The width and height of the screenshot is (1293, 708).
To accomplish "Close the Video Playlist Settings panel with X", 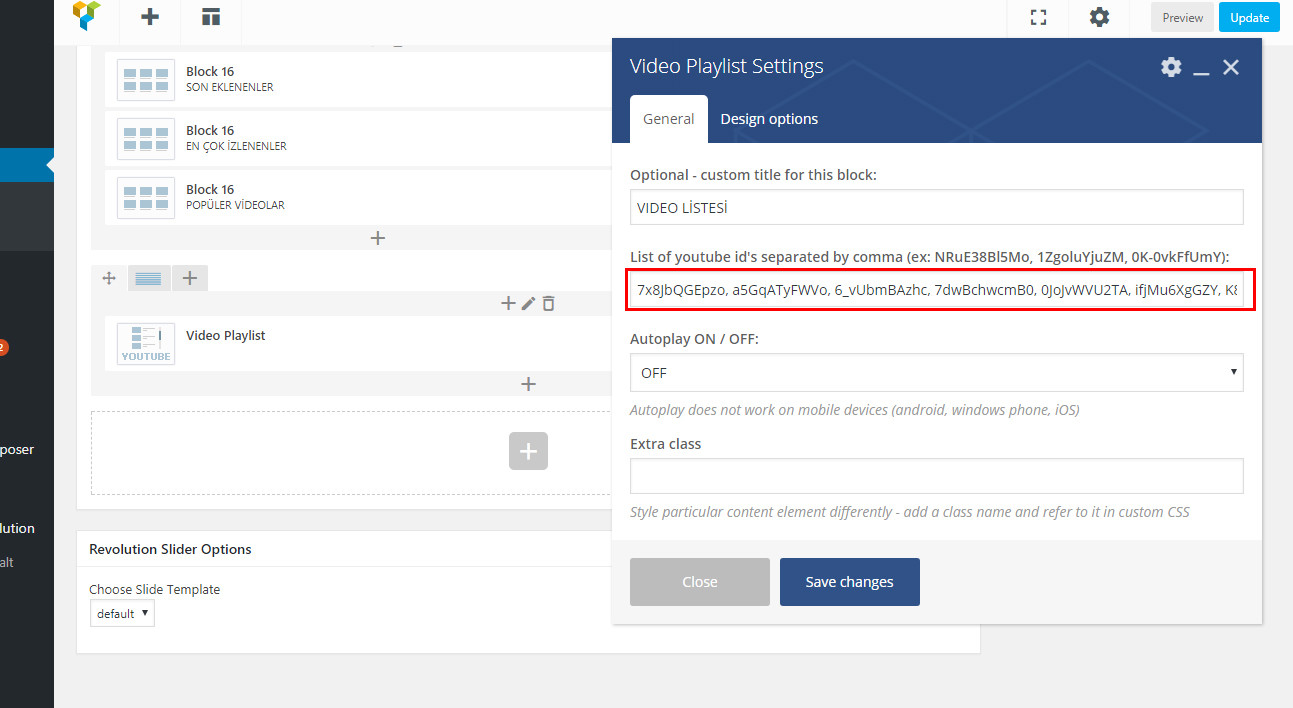I will (x=1231, y=67).
